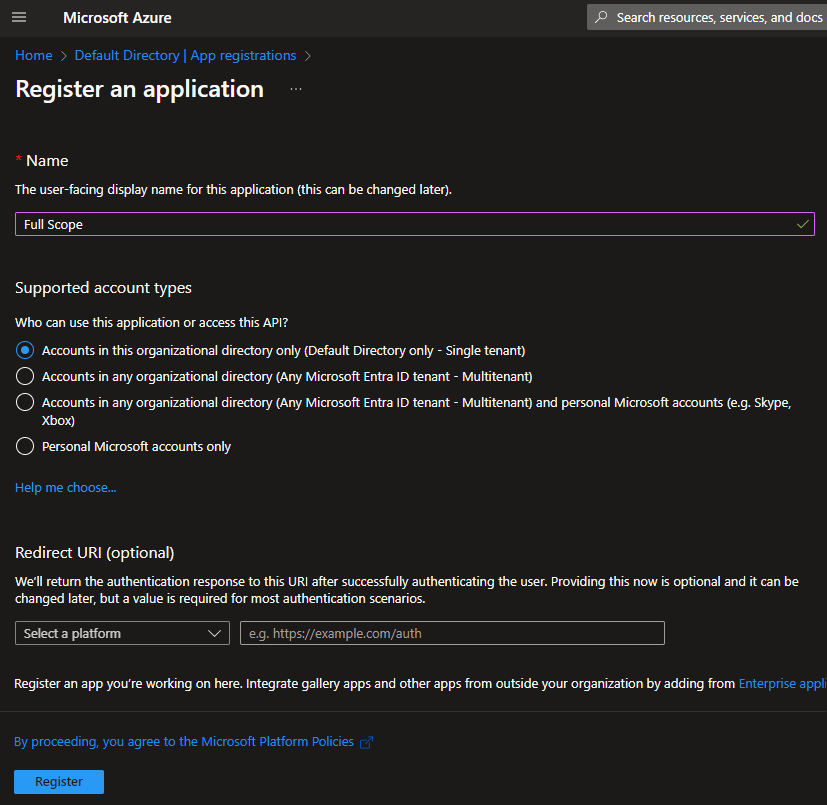Open the ellipsis more options menu
The width and height of the screenshot is (827, 805).
pos(296,89)
